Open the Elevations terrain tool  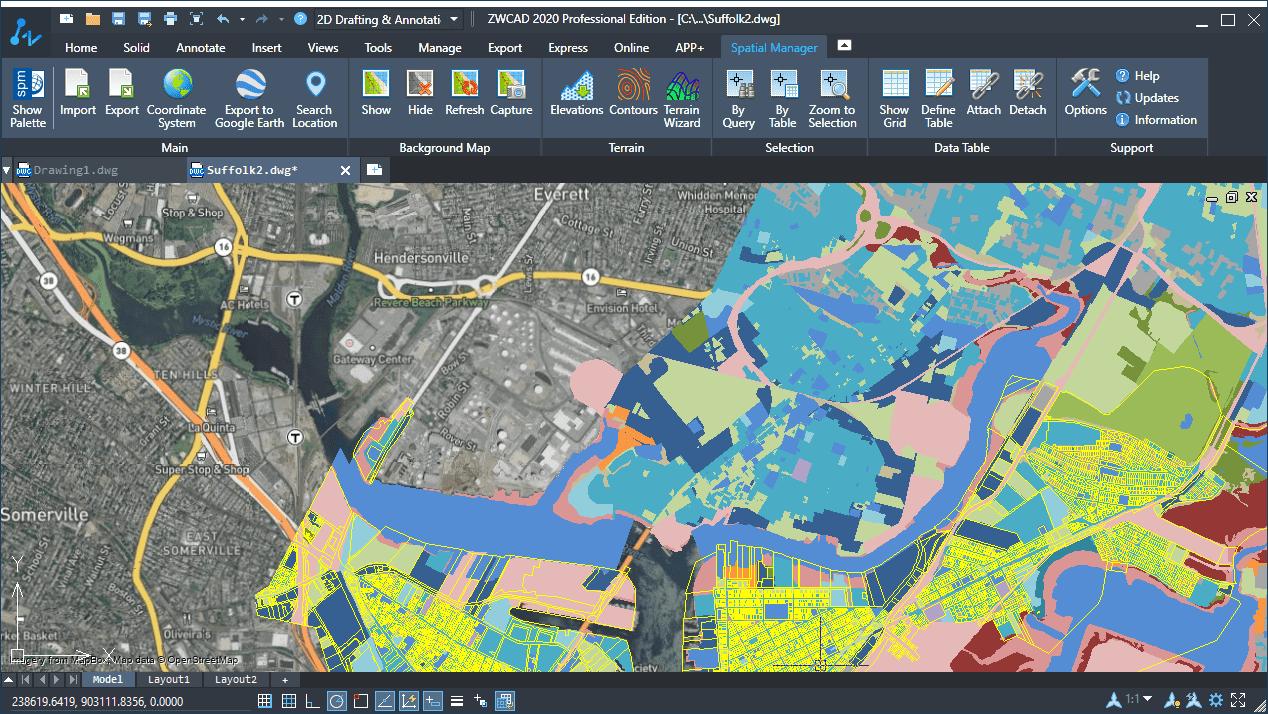click(577, 93)
